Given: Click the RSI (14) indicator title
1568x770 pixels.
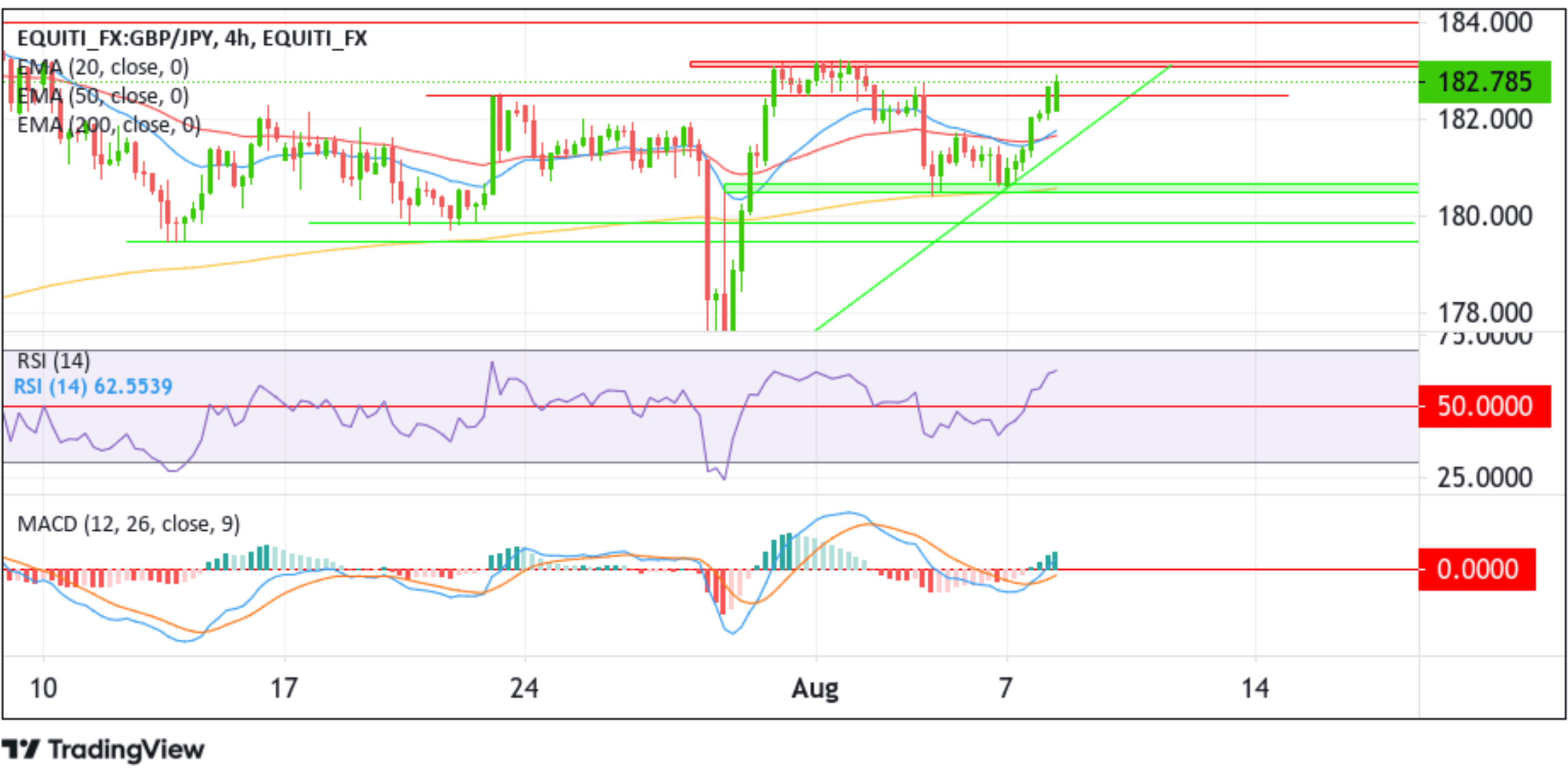Looking at the screenshot, I should (x=53, y=360).
